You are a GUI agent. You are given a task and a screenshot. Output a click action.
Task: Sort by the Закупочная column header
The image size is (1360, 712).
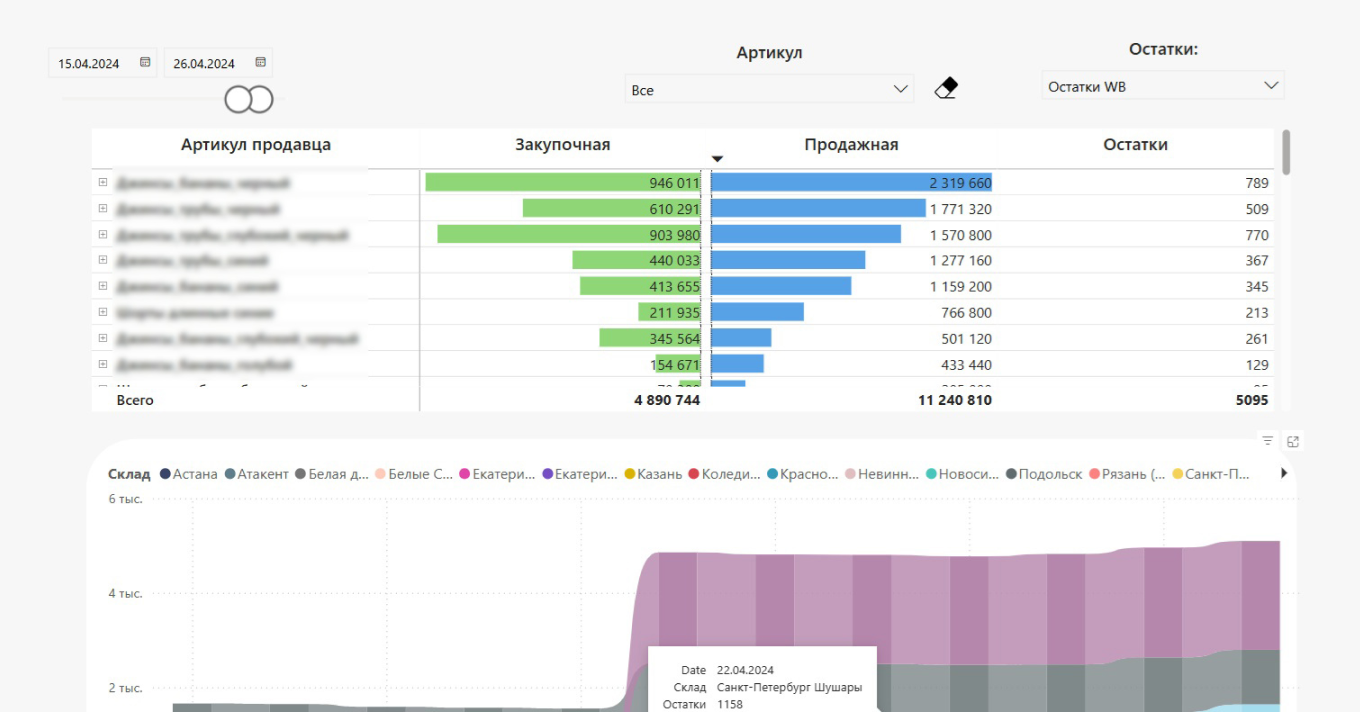pyautogui.click(x=562, y=145)
